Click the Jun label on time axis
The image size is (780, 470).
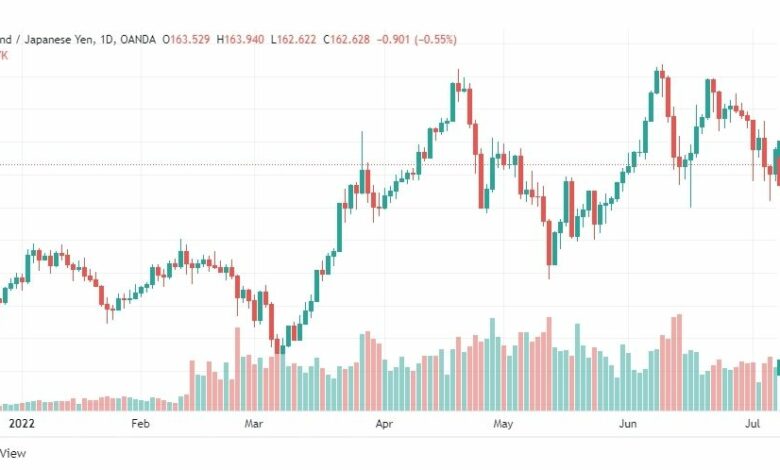click(x=628, y=424)
